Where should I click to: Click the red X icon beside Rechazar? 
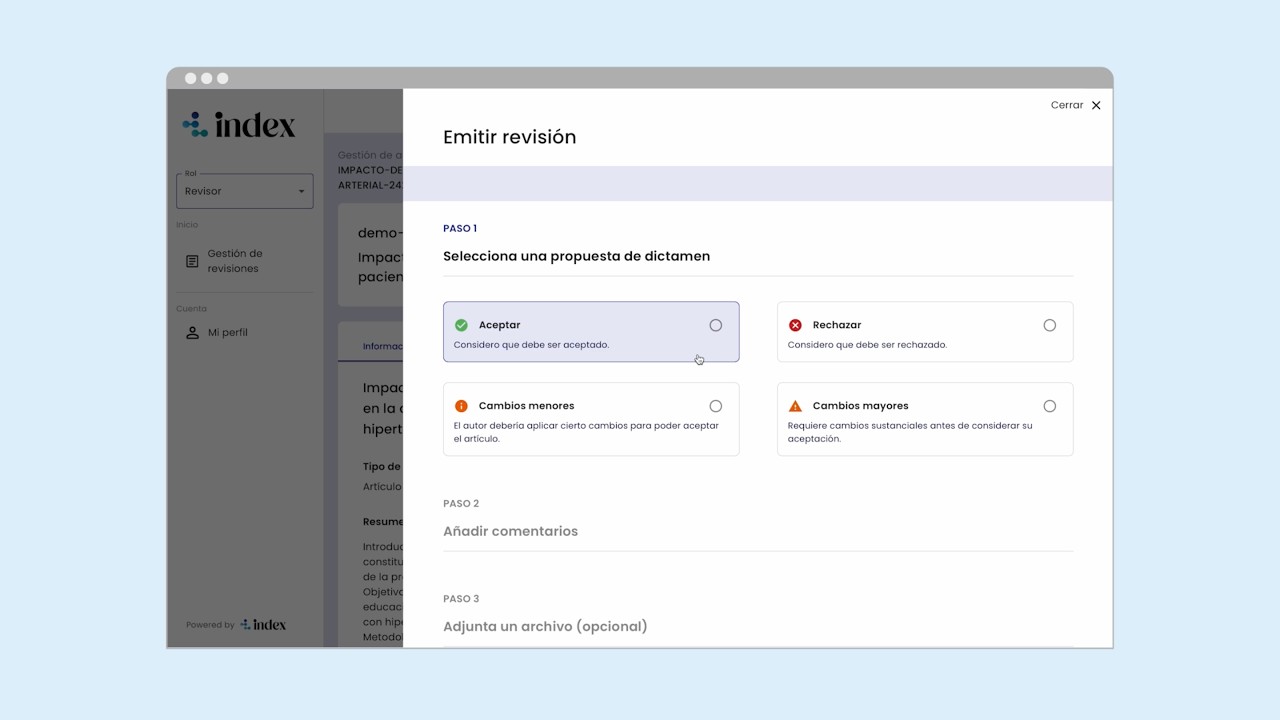[795, 325]
